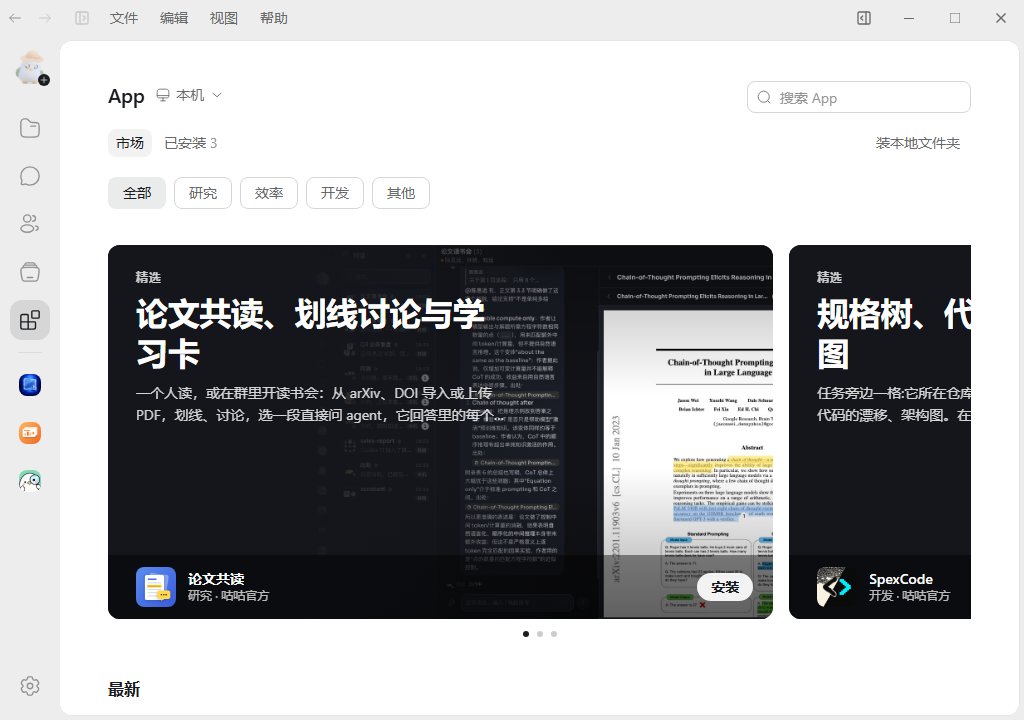Open the chat bubble icon in sidebar
The height and width of the screenshot is (720, 1024).
click(30, 176)
